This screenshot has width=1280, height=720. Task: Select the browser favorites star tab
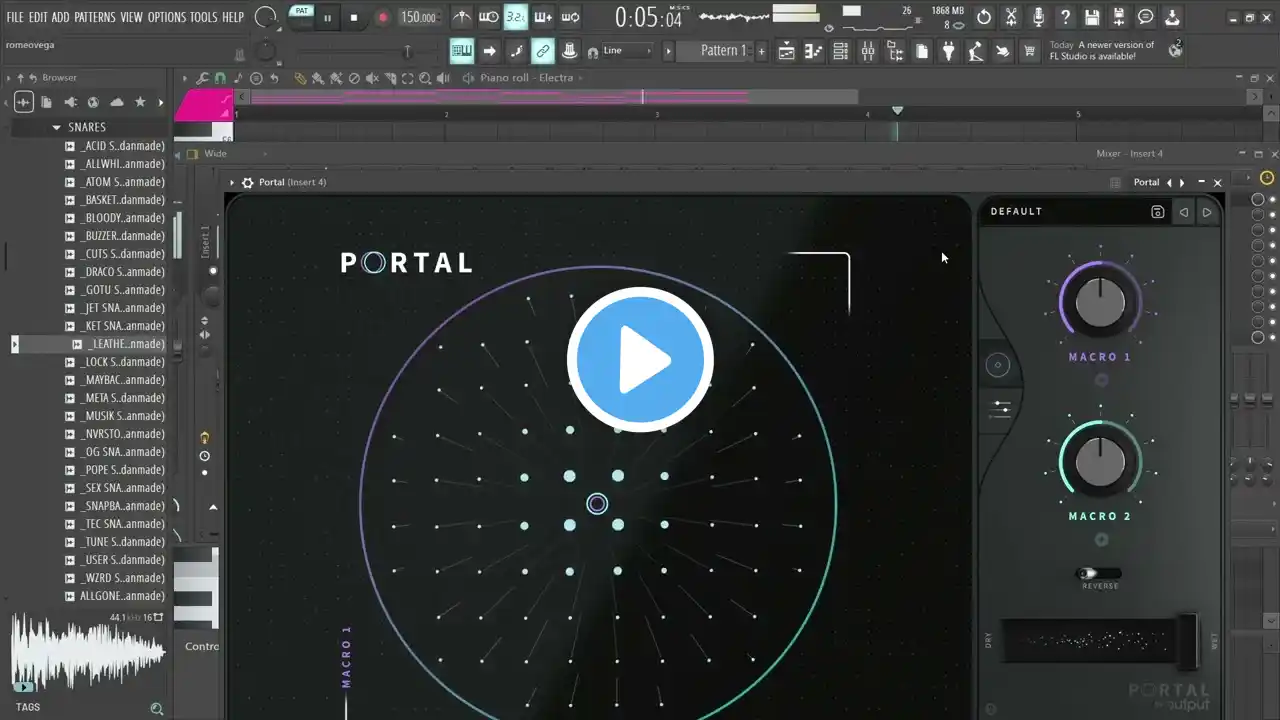pos(140,102)
